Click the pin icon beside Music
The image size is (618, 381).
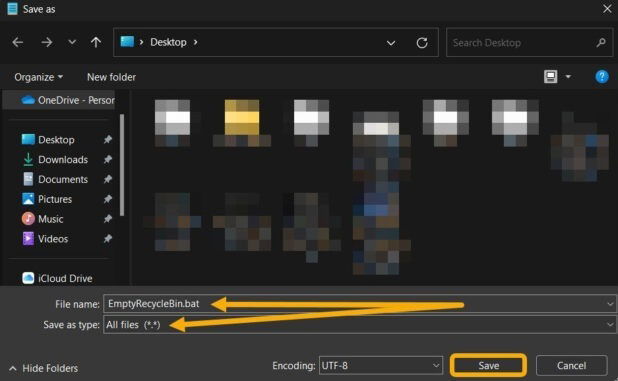pyautogui.click(x=108, y=219)
